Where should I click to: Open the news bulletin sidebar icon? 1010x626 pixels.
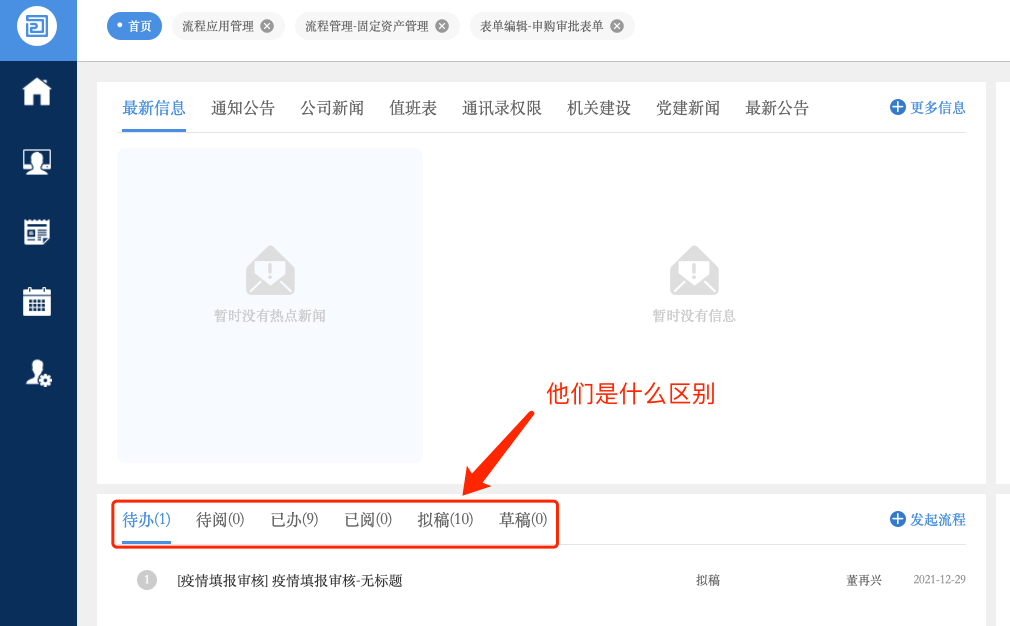coord(37,232)
